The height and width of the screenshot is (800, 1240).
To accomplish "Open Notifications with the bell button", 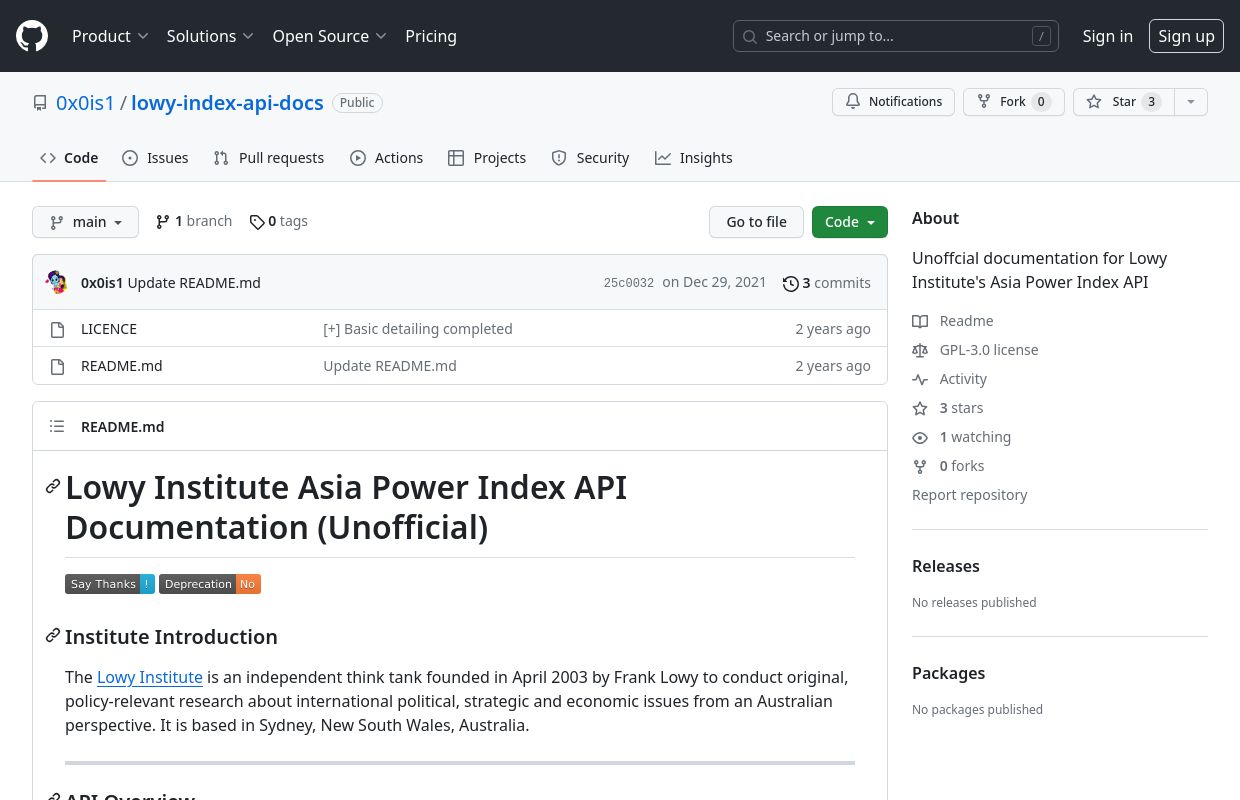I will [x=893, y=102].
